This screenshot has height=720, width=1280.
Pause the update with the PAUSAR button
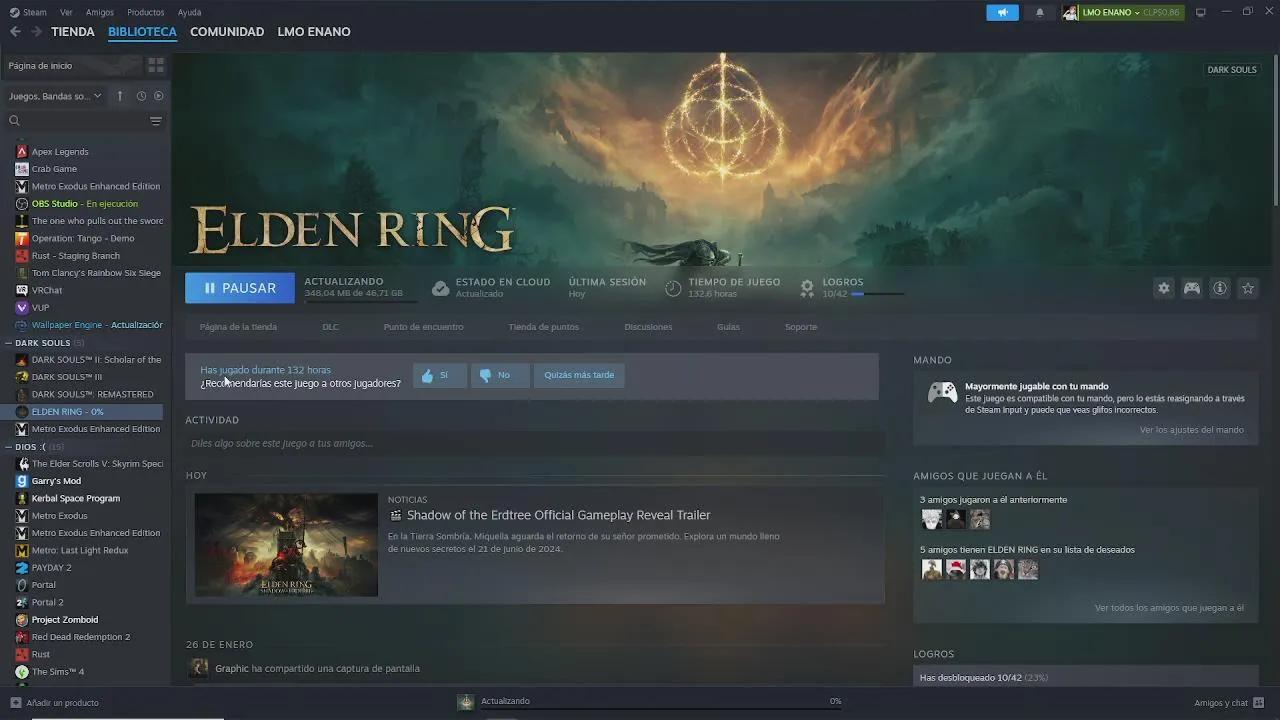coord(240,288)
